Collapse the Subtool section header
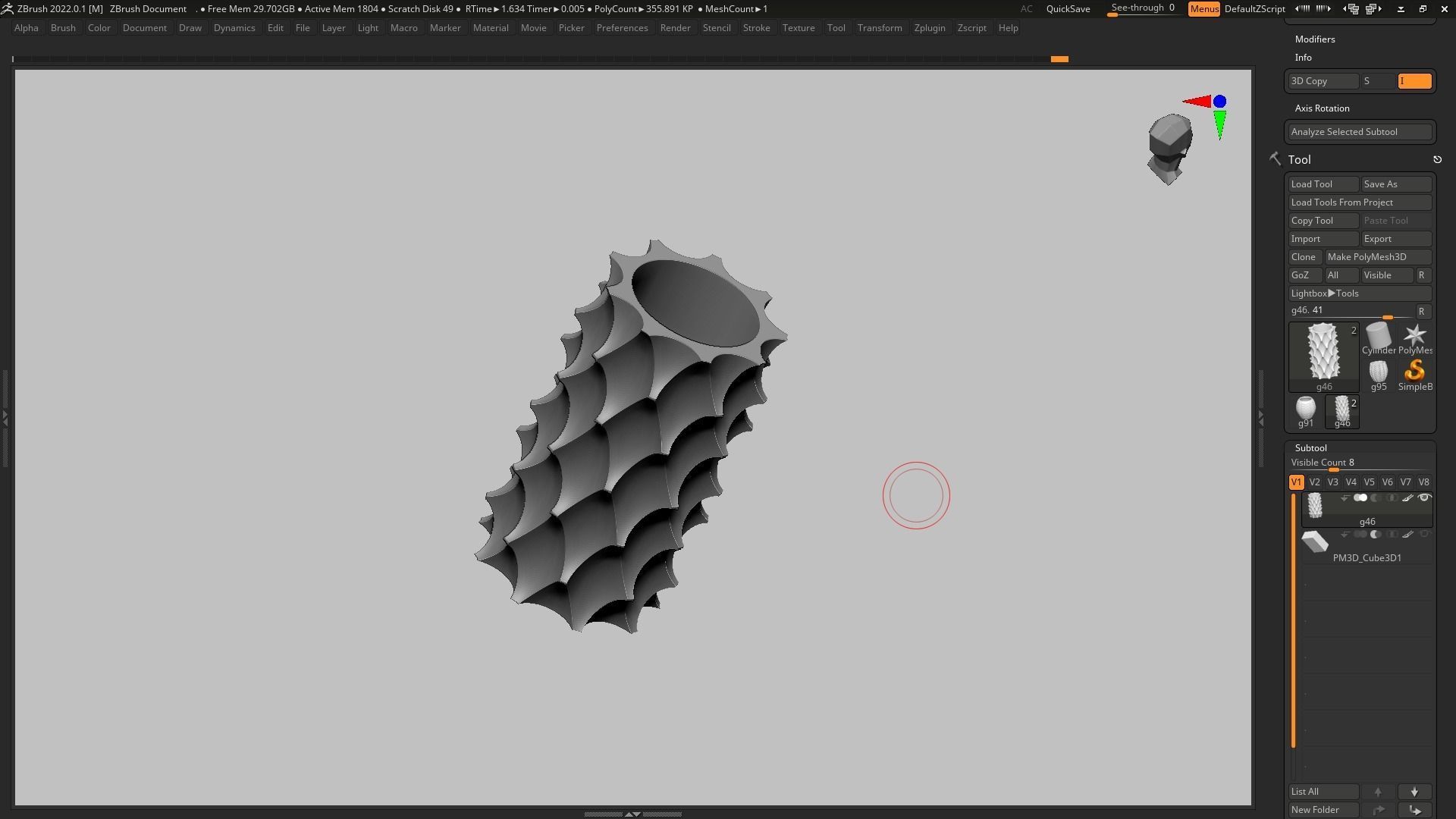Image resolution: width=1456 pixels, height=819 pixels. coord(1310,448)
